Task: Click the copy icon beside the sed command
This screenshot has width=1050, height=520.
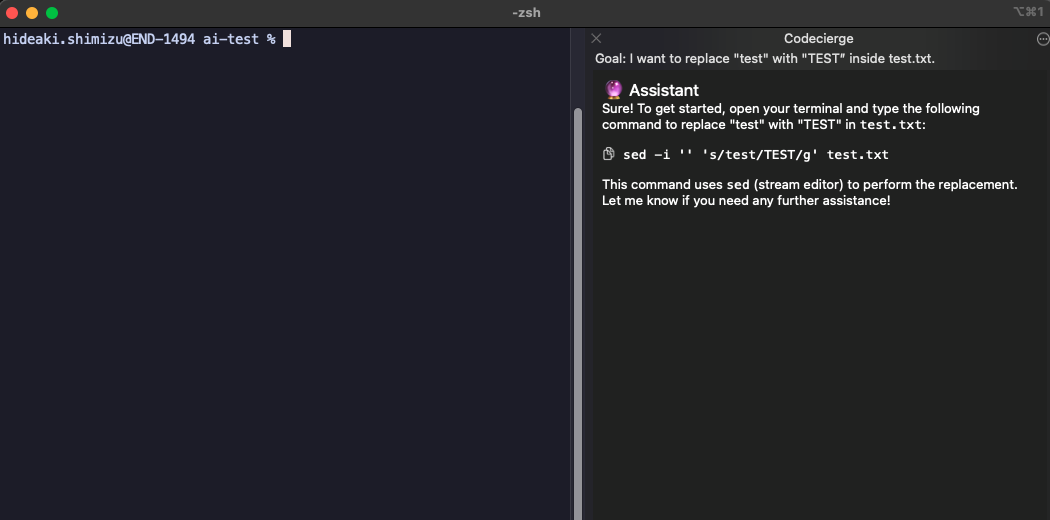Action: point(608,154)
